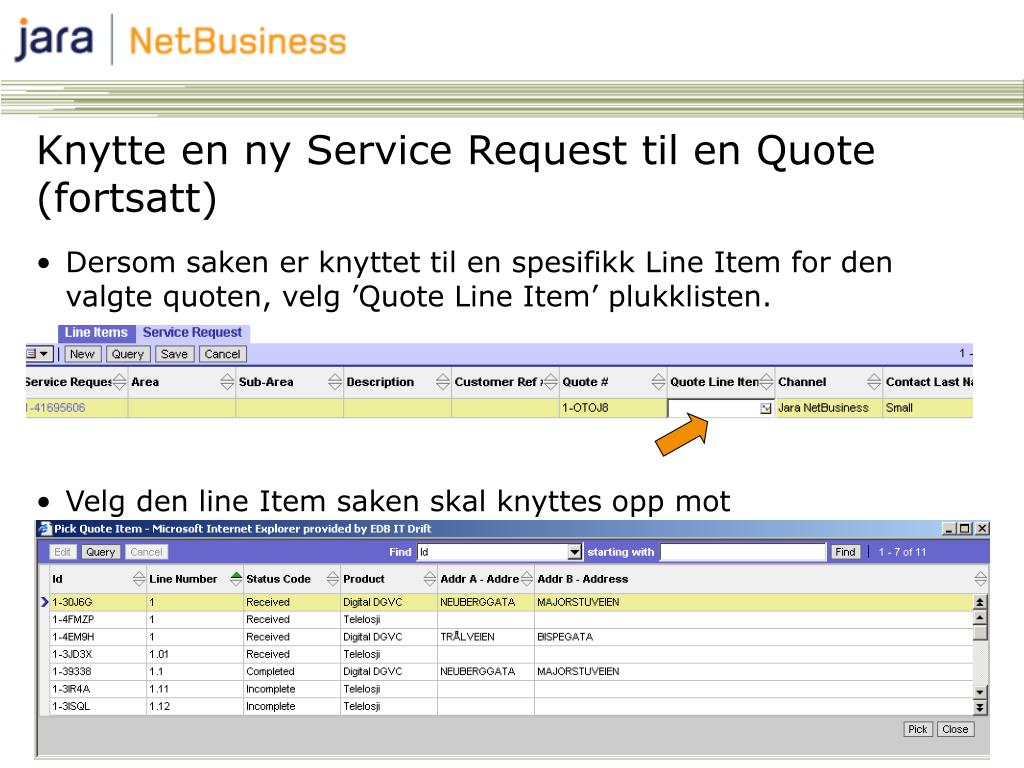Sort by the Area column arrows
The image size is (1024, 768).
click(x=227, y=382)
